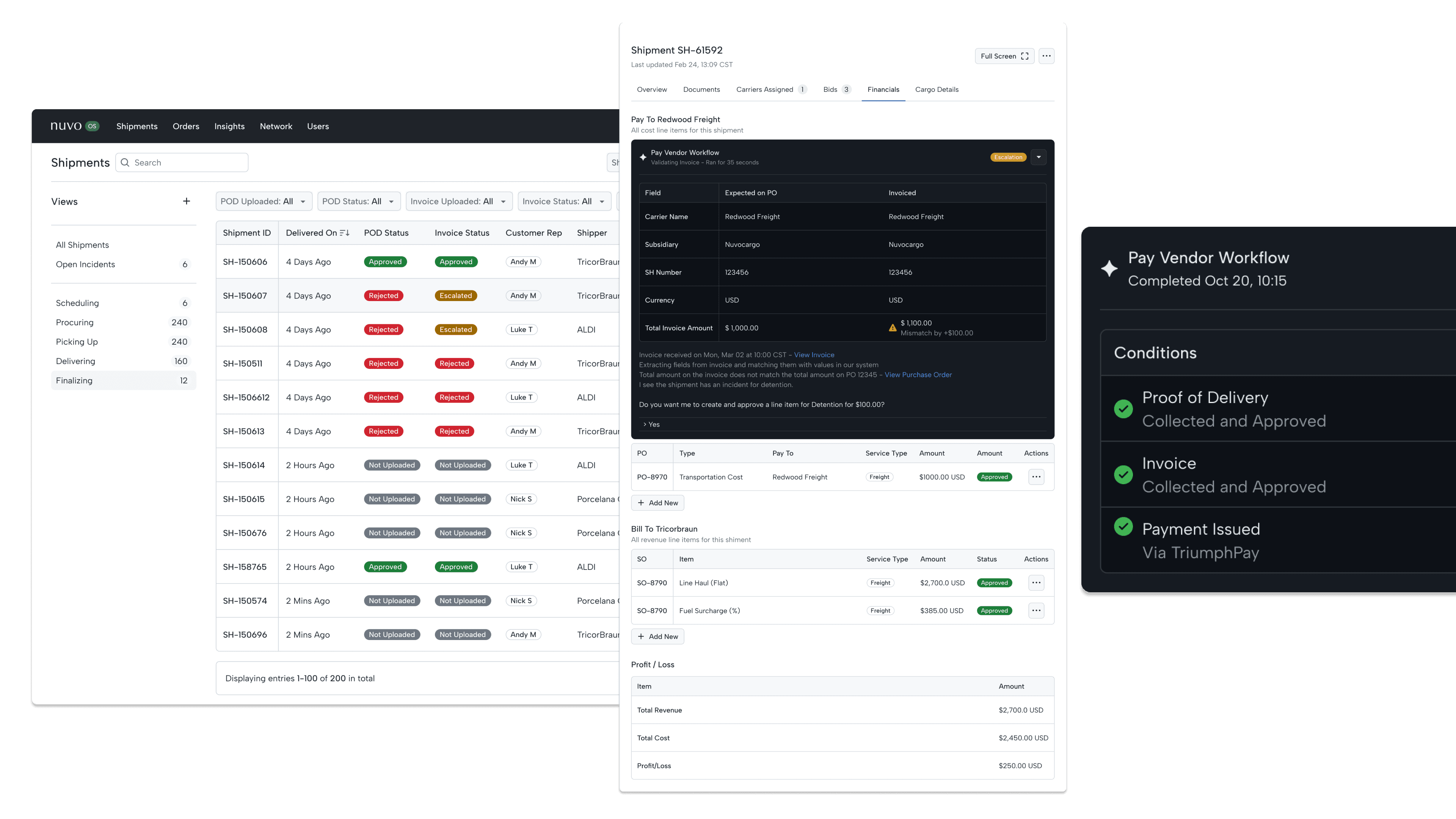Click the Pay Vendor Workflow sparkle icon in shipment panel

pos(643,157)
